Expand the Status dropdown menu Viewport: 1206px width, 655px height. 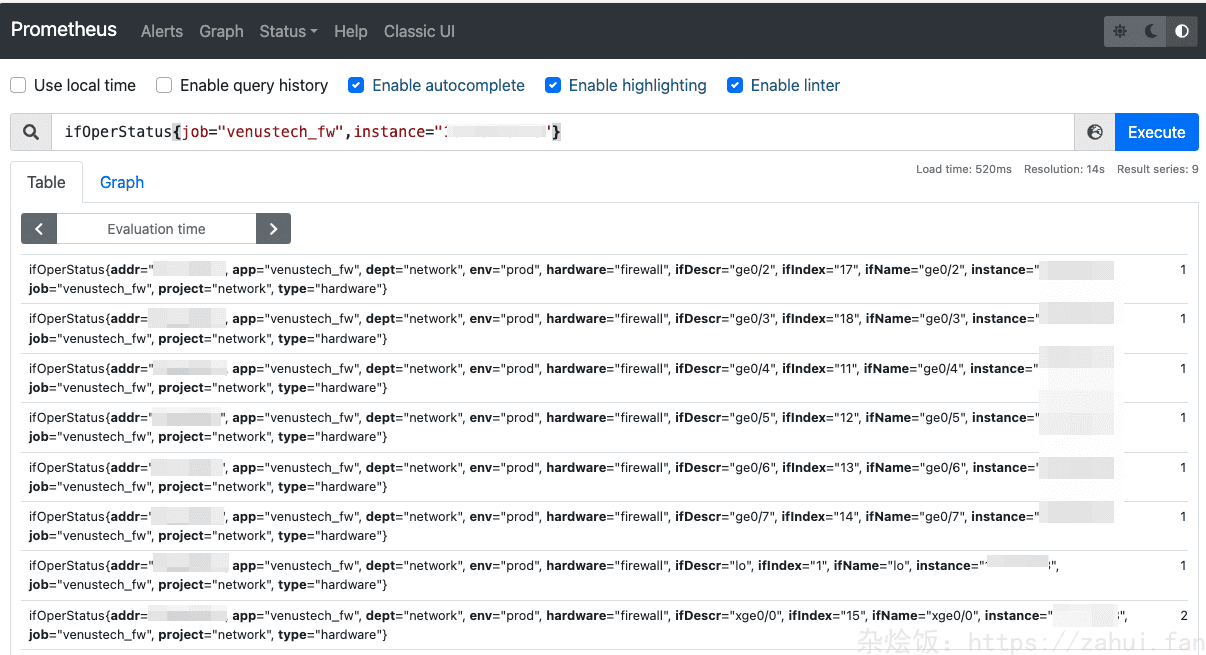click(288, 31)
